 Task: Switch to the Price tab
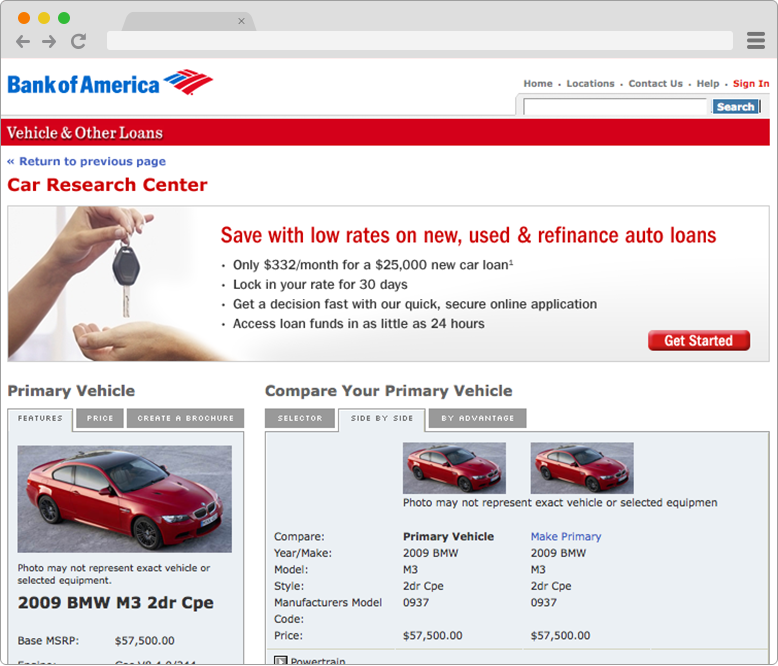100,418
